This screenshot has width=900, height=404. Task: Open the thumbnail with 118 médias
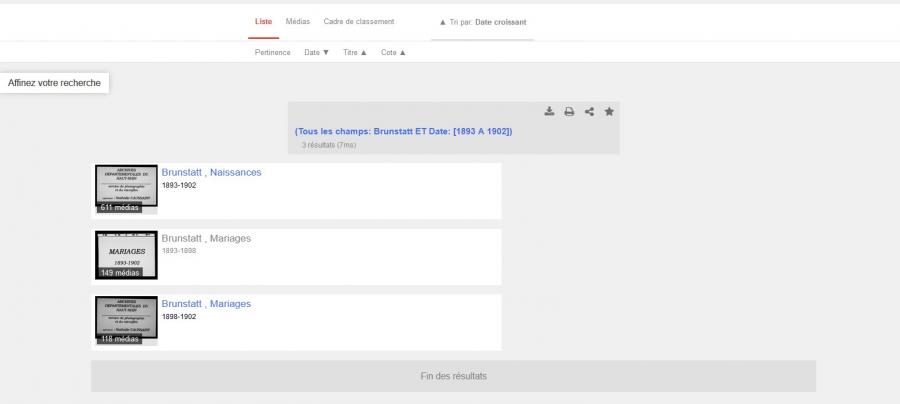pos(126,320)
